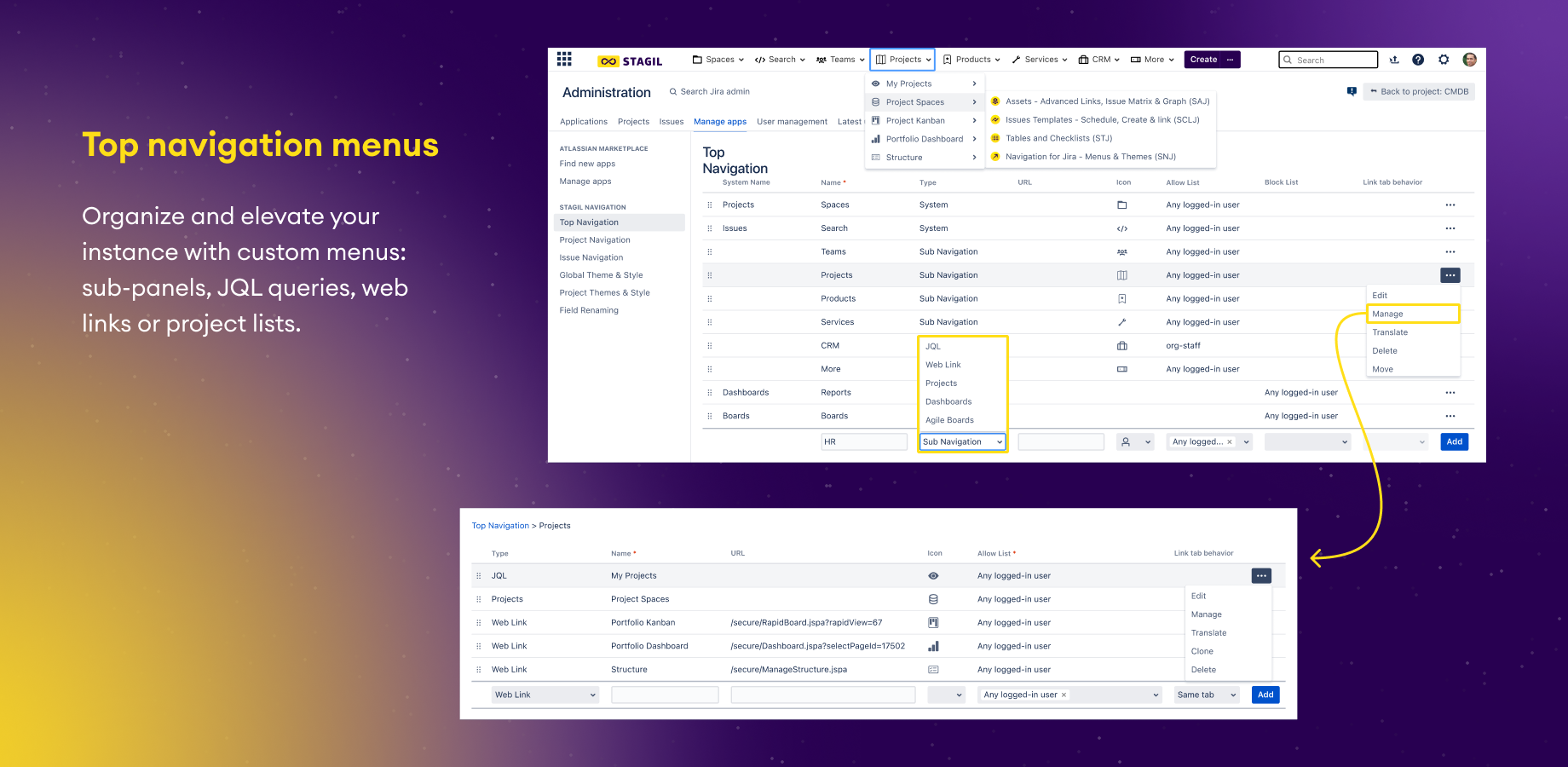Switch to User management tab
Viewport: 1568px width, 767px height.
click(792, 122)
